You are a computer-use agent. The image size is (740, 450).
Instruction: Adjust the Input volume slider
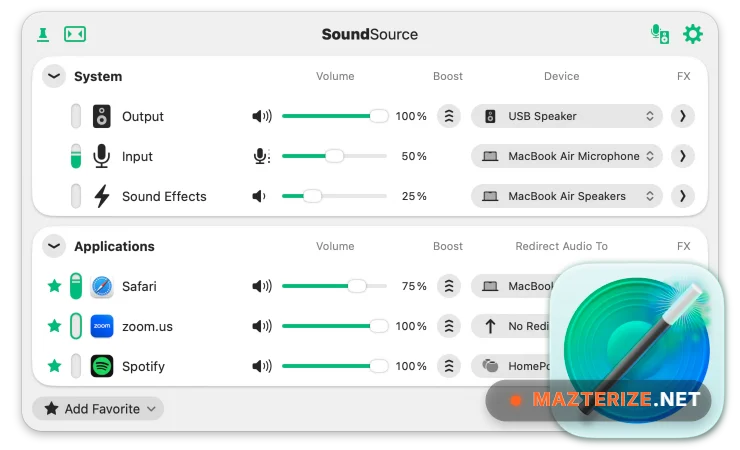(x=335, y=156)
